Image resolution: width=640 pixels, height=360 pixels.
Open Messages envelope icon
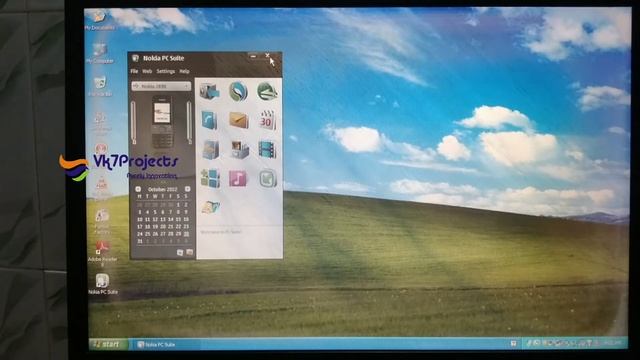(x=238, y=120)
